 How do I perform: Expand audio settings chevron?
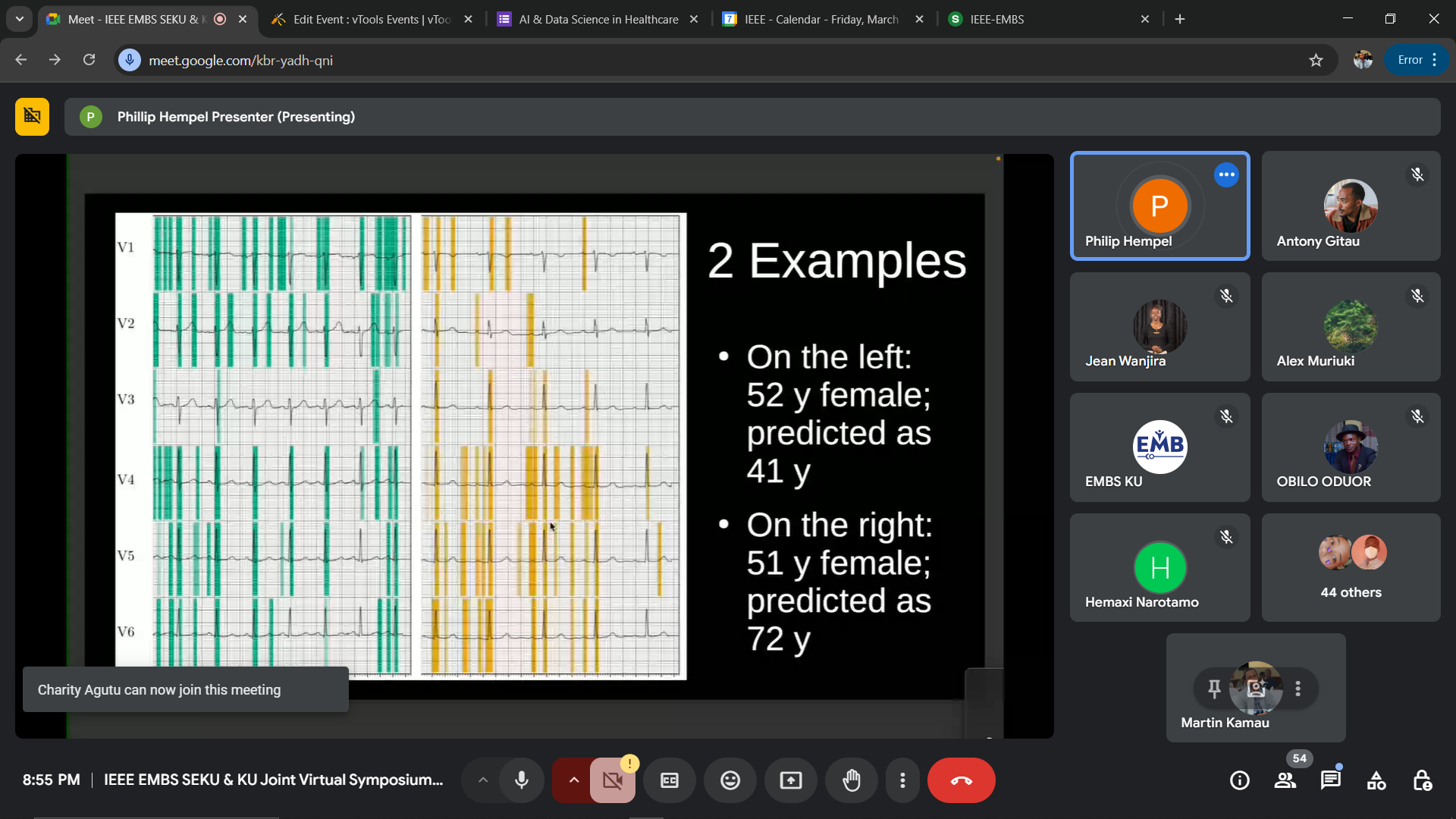click(483, 780)
